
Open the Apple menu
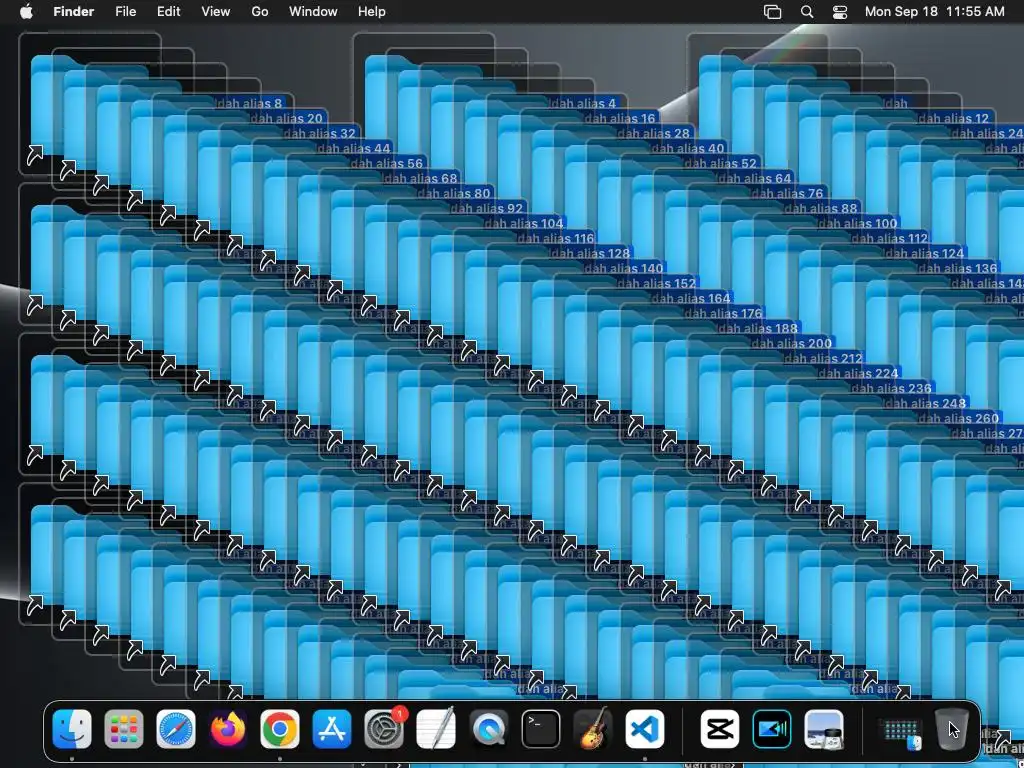coord(26,12)
